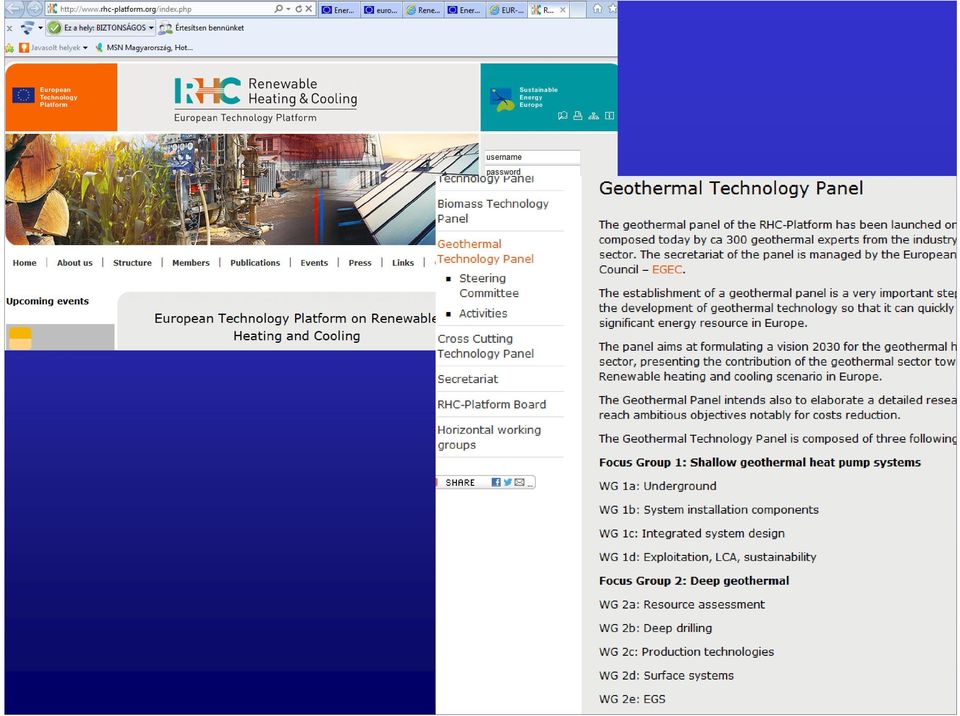Click the header banner photo collage
The height and width of the screenshot is (716, 960).
click(242, 189)
